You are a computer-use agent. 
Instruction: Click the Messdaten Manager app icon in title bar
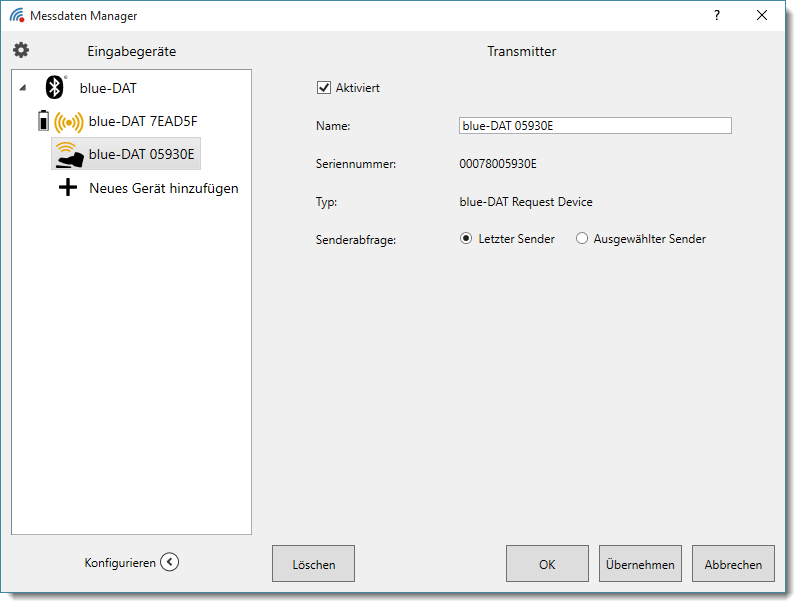pos(17,16)
